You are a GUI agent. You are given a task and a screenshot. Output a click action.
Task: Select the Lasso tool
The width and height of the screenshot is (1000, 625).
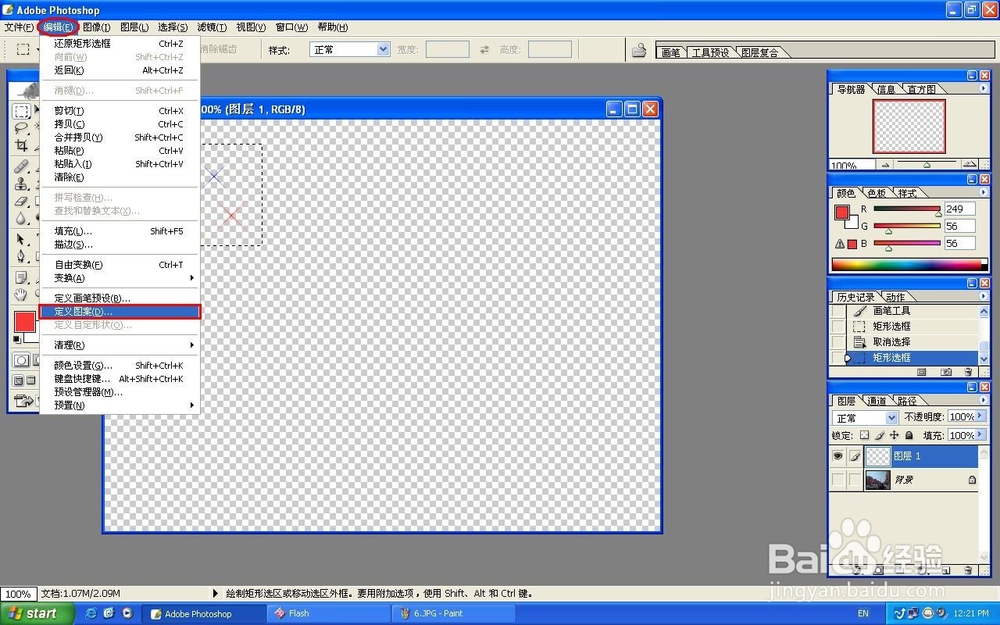pyautogui.click(x=22, y=128)
